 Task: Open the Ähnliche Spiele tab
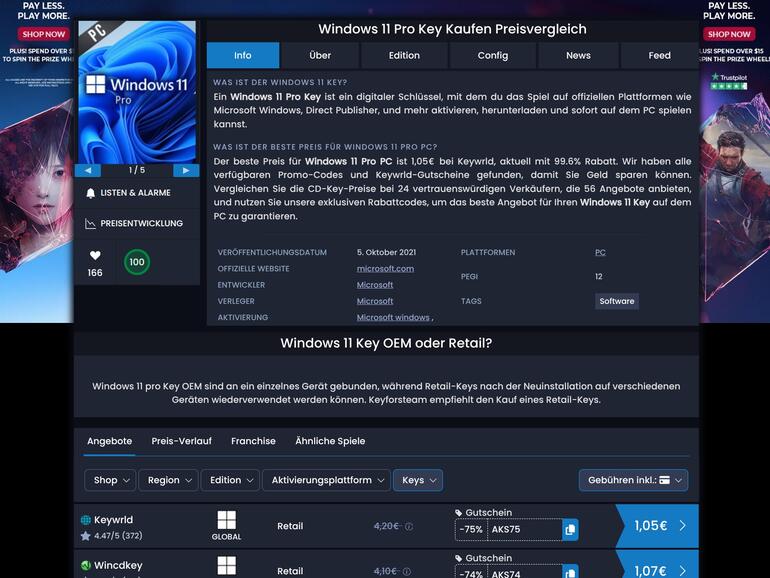click(x=330, y=441)
